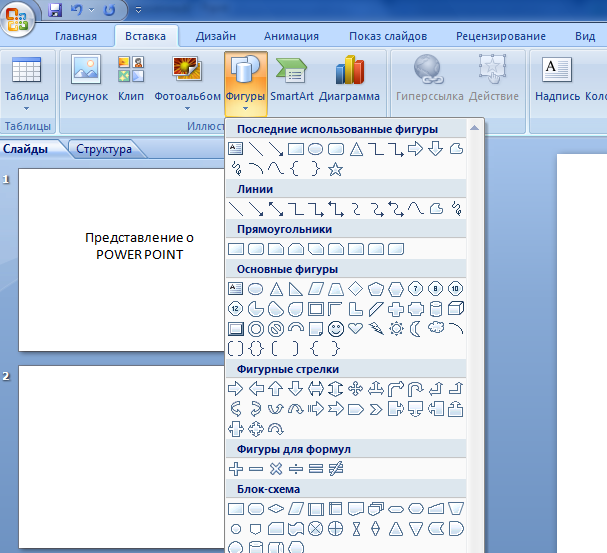The width and height of the screenshot is (607, 553).
Task: Insert a text box with the Надпись button
Action: click(x=557, y=79)
